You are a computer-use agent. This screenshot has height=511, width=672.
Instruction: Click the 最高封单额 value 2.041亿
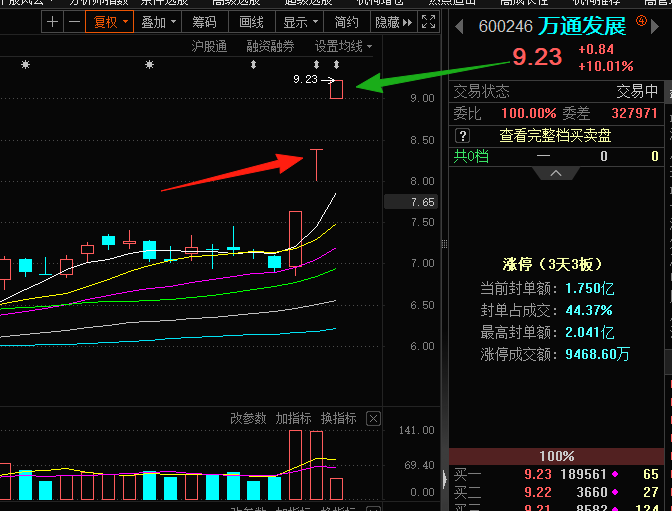(590, 332)
